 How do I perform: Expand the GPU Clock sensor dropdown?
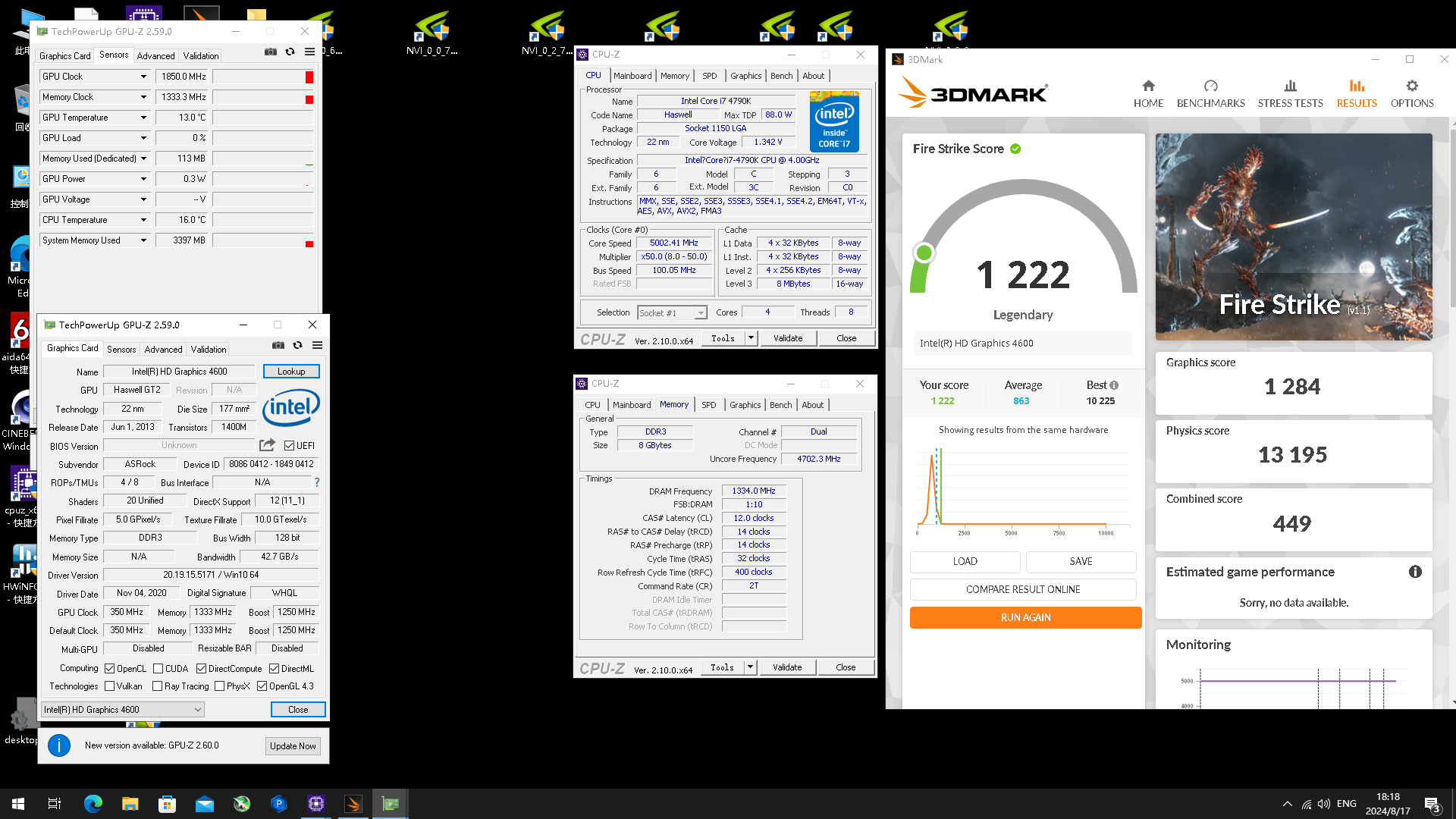click(x=143, y=77)
